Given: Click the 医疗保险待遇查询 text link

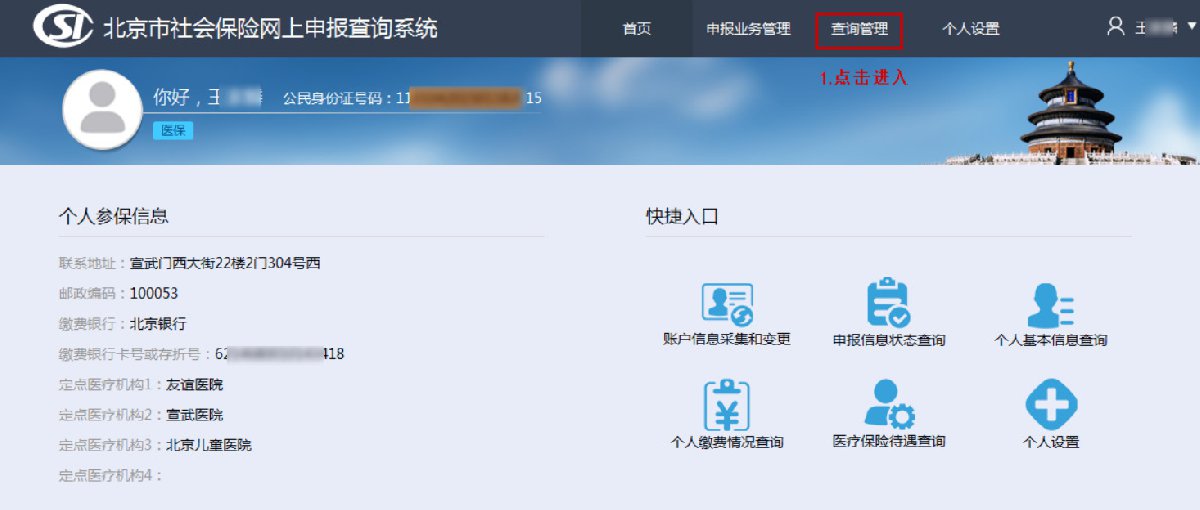Looking at the screenshot, I should 888,441.
